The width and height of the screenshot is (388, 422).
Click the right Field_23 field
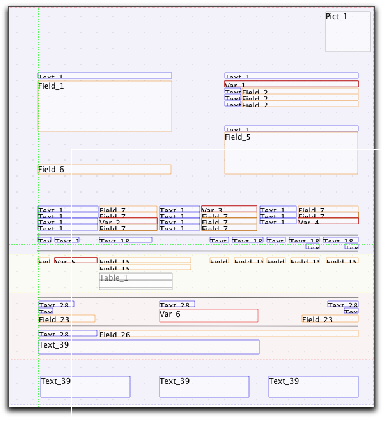[330, 319]
